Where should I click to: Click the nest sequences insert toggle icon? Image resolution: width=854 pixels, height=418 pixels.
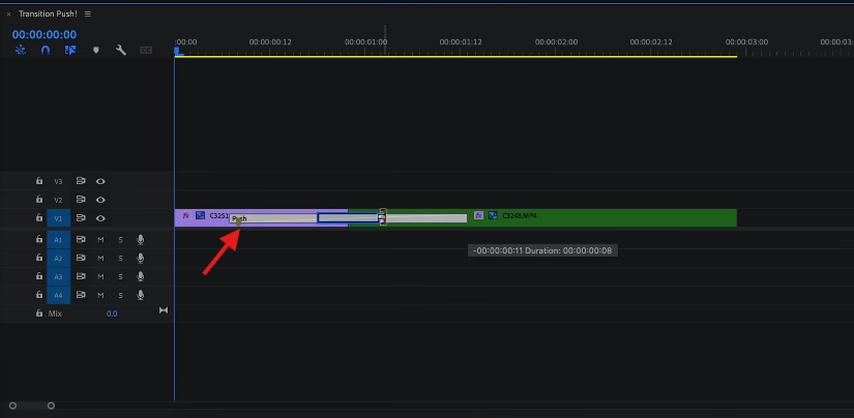pyautogui.click(x=20, y=50)
